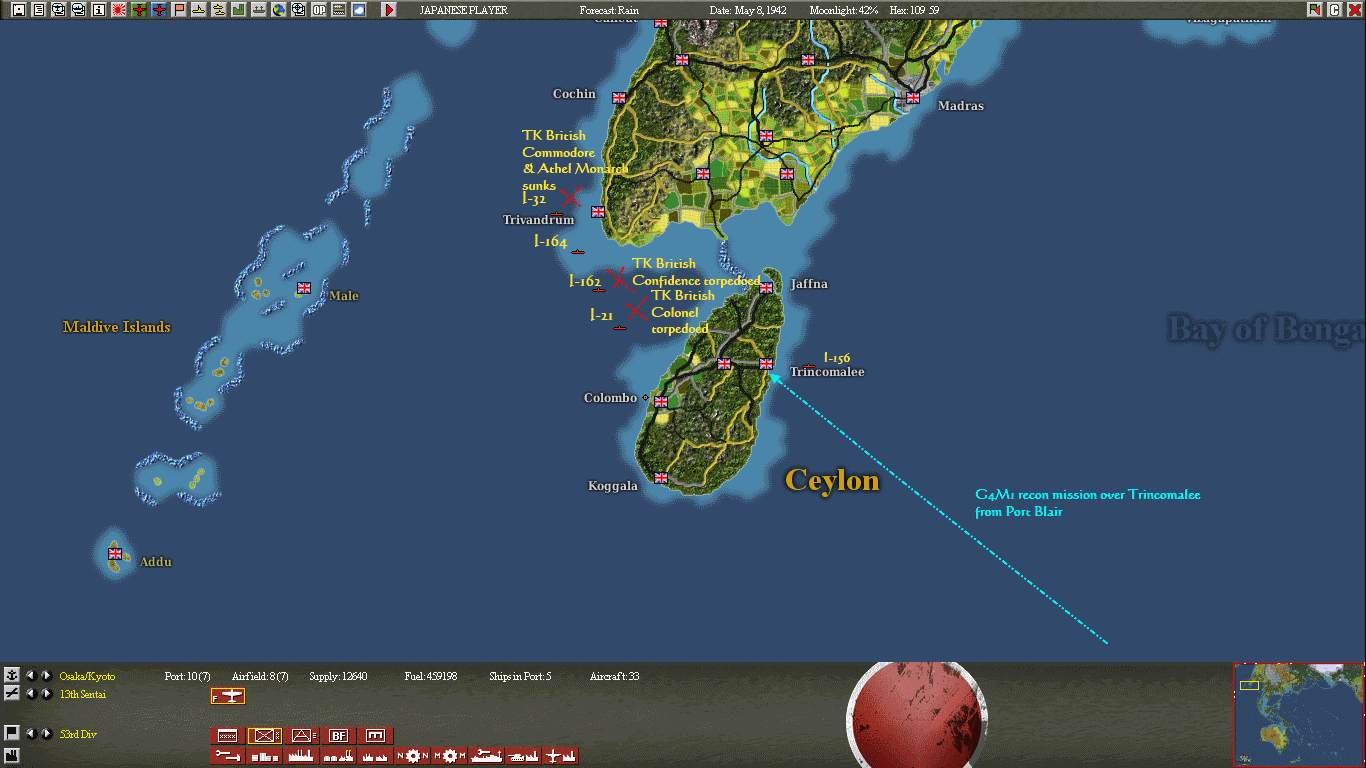Toggle the 'N' gear naval shipyard button
Image resolution: width=1366 pixels, height=768 pixels.
[413, 756]
